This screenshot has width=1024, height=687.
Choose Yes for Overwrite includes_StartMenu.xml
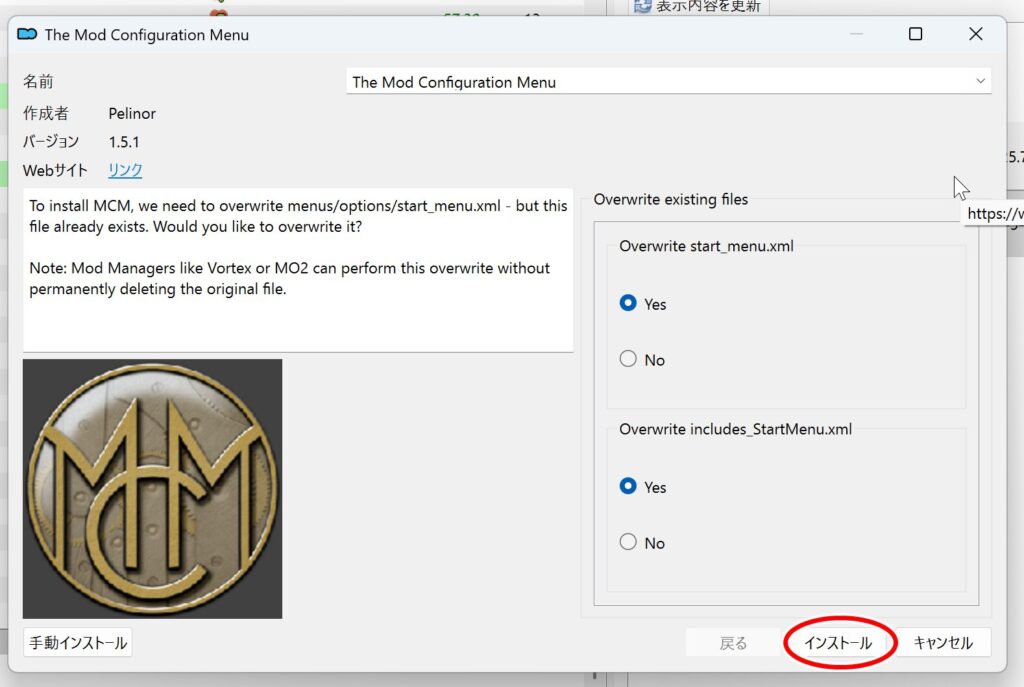click(x=628, y=486)
